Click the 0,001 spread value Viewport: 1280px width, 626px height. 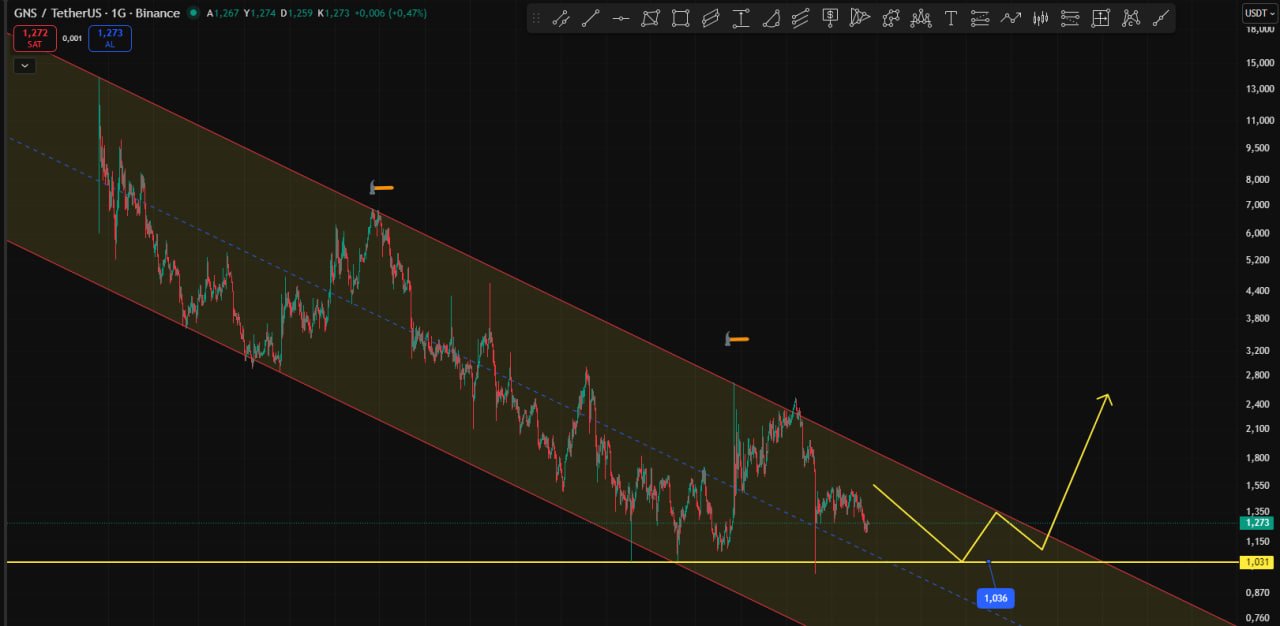coord(72,38)
